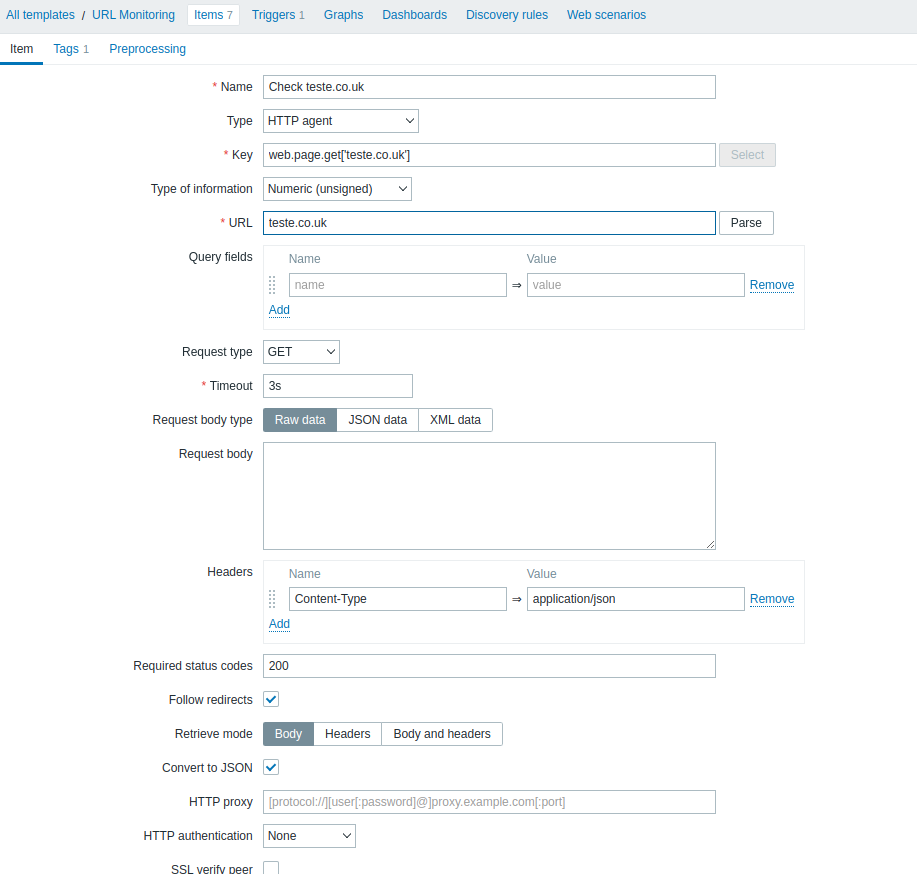This screenshot has height=874, width=917.
Task: Select JSON data request body type
Action: (x=377, y=420)
